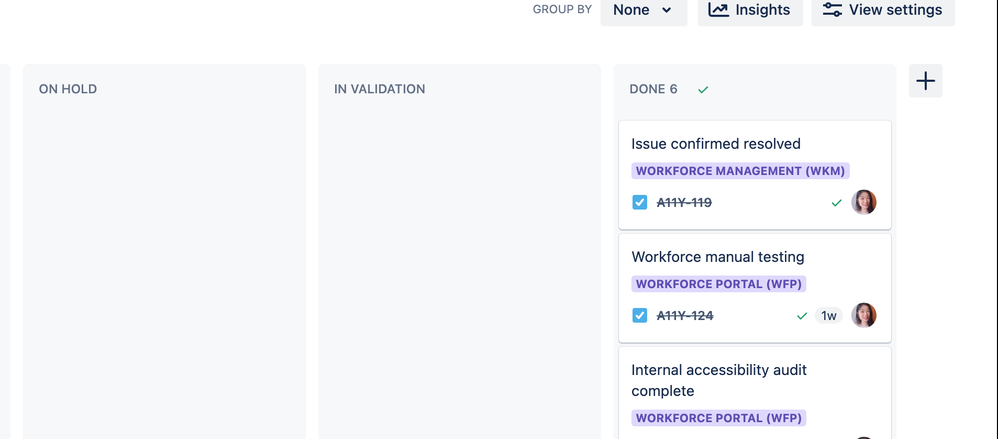Click WORKFORCE PORTAL label on manual testing card
The height and width of the screenshot is (439, 998).
click(x=719, y=284)
